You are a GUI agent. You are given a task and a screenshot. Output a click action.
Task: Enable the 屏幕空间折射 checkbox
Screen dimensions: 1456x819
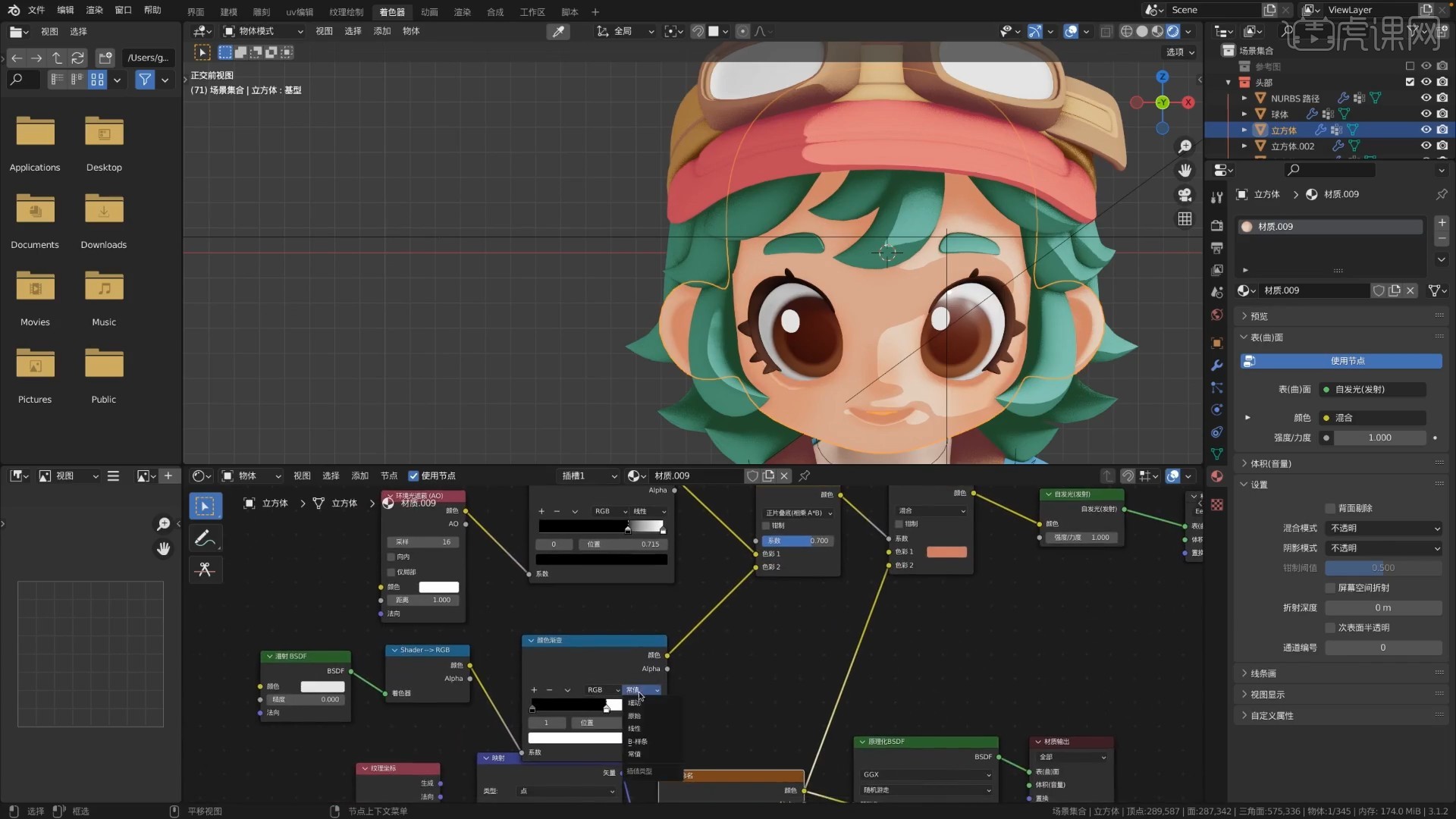(1332, 588)
